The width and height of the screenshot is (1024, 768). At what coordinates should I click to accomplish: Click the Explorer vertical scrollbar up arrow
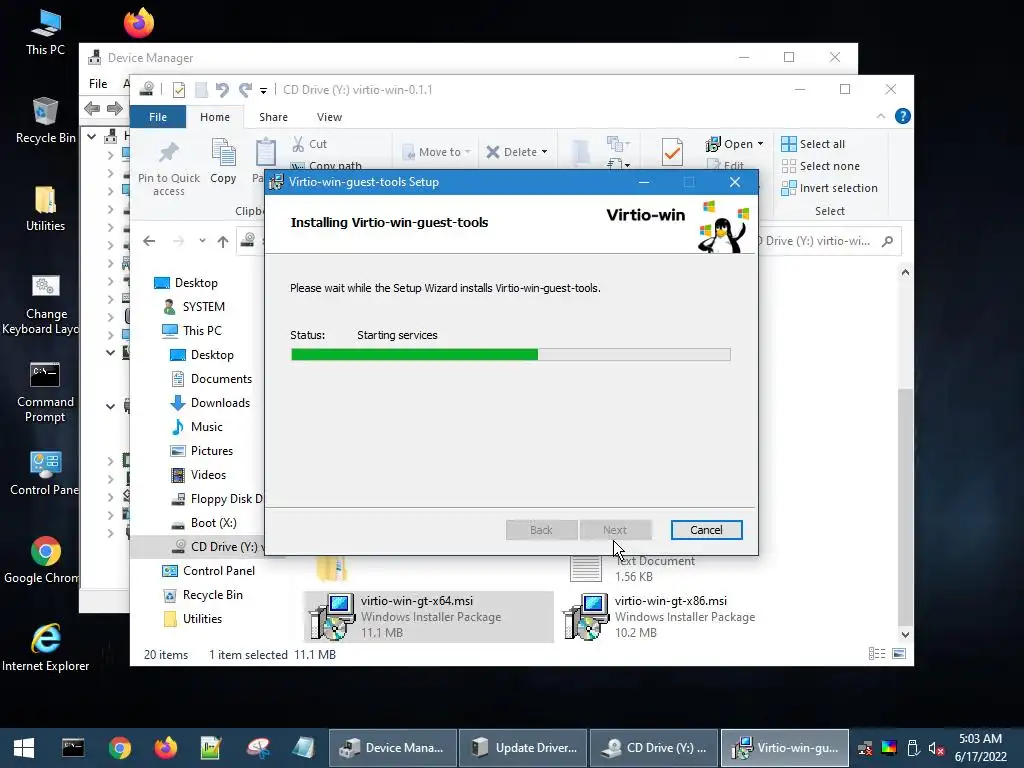click(905, 272)
